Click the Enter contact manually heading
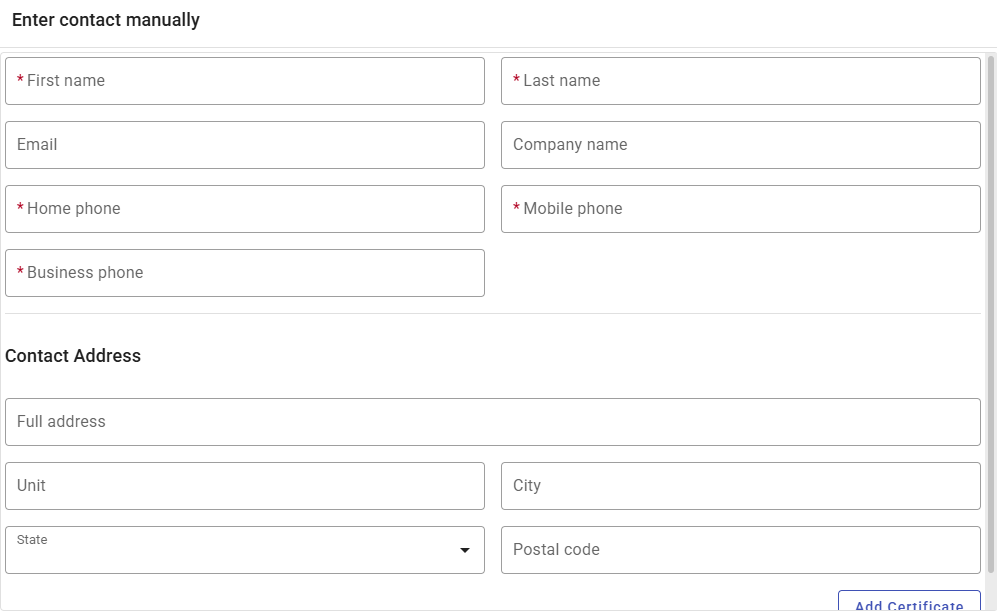Viewport: 997px width, 613px height. (x=105, y=20)
